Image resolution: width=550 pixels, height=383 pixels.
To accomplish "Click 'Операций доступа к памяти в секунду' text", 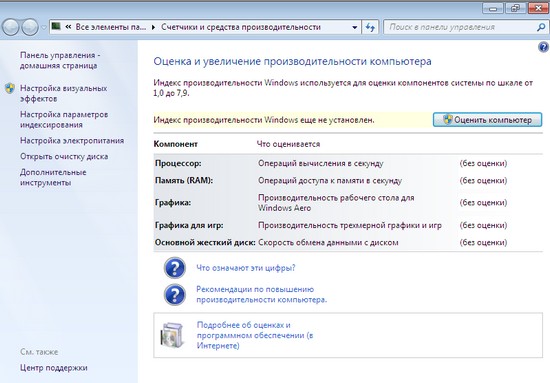I will pyautogui.click(x=330, y=181).
